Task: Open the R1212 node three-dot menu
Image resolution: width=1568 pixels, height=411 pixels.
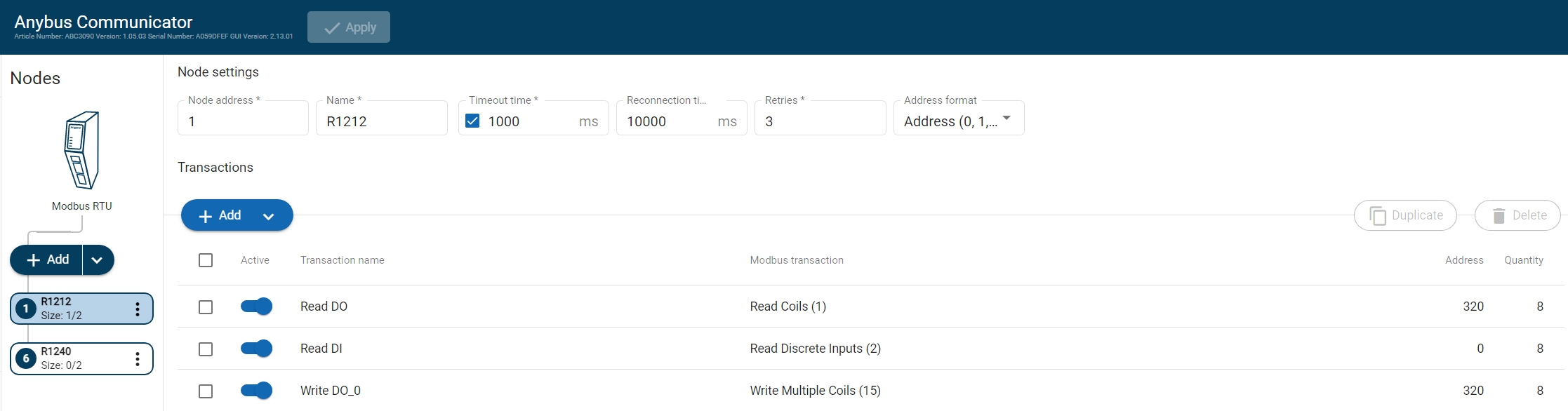Action: (x=138, y=309)
